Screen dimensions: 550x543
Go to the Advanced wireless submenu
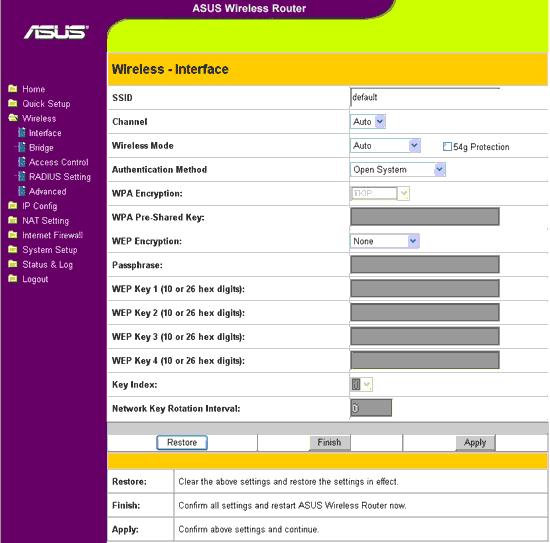click(x=48, y=192)
